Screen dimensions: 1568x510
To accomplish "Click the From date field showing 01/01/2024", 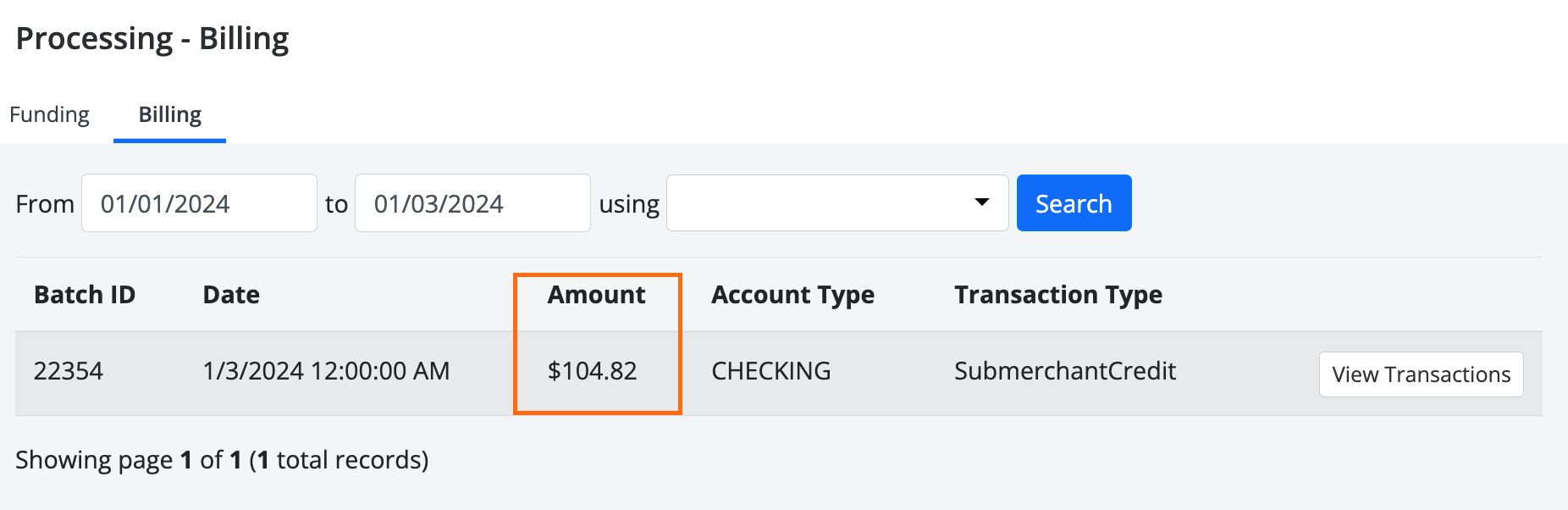I will [x=199, y=203].
